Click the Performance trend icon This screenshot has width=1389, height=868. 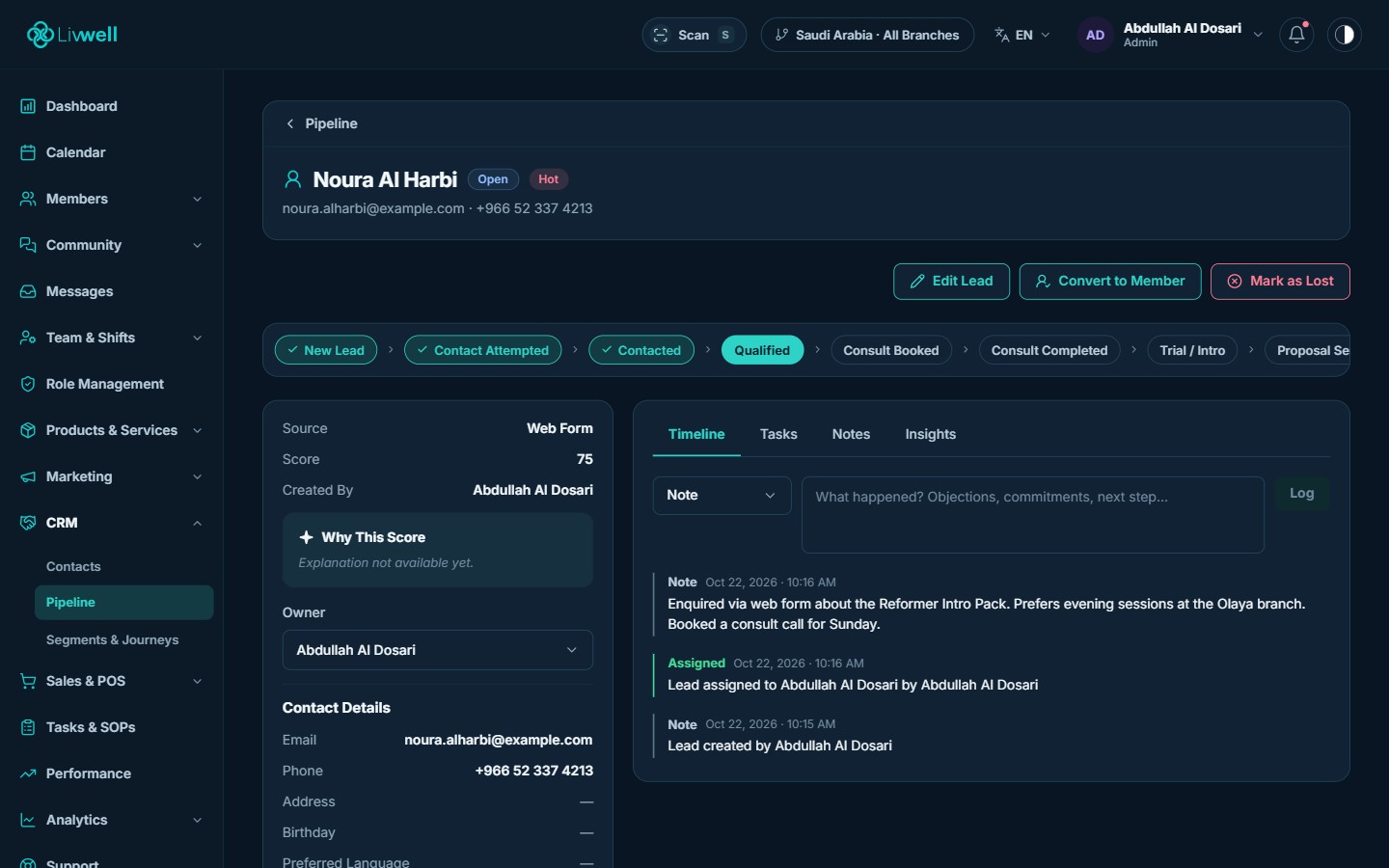pyautogui.click(x=28, y=773)
